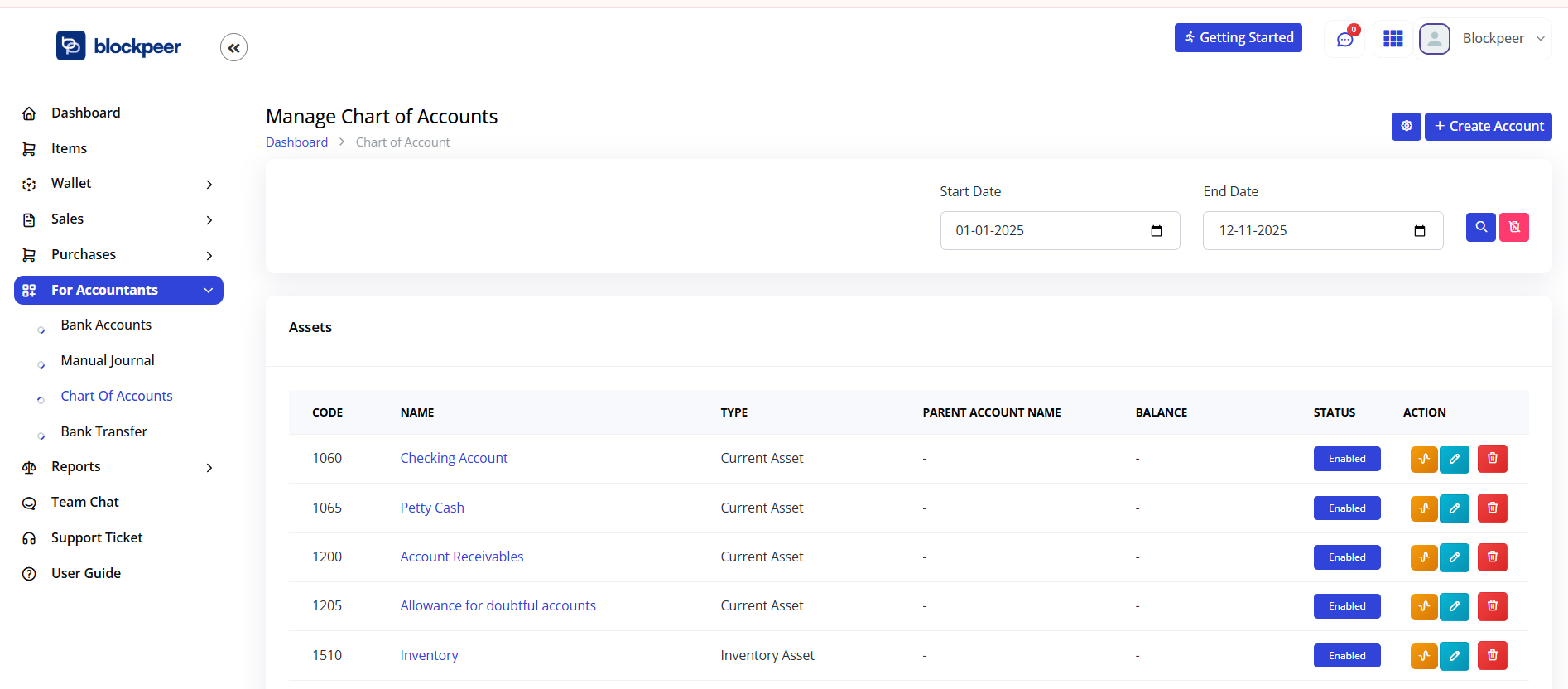Image resolution: width=1568 pixels, height=689 pixels.
Task: Delete the Checking Account row
Action: 1492,459
